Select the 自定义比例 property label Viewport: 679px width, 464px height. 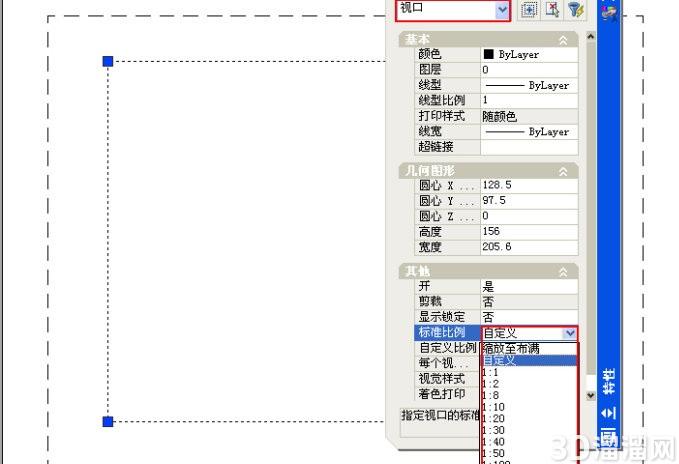point(448,348)
